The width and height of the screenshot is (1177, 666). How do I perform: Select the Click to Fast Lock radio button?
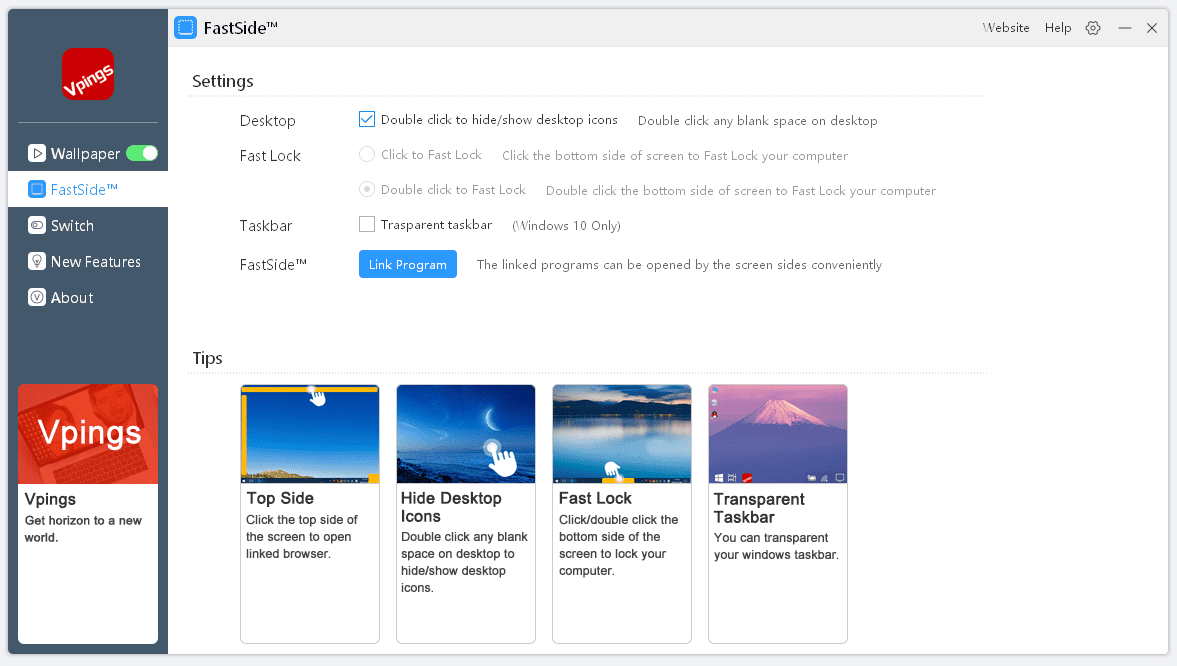click(x=366, y=155)
